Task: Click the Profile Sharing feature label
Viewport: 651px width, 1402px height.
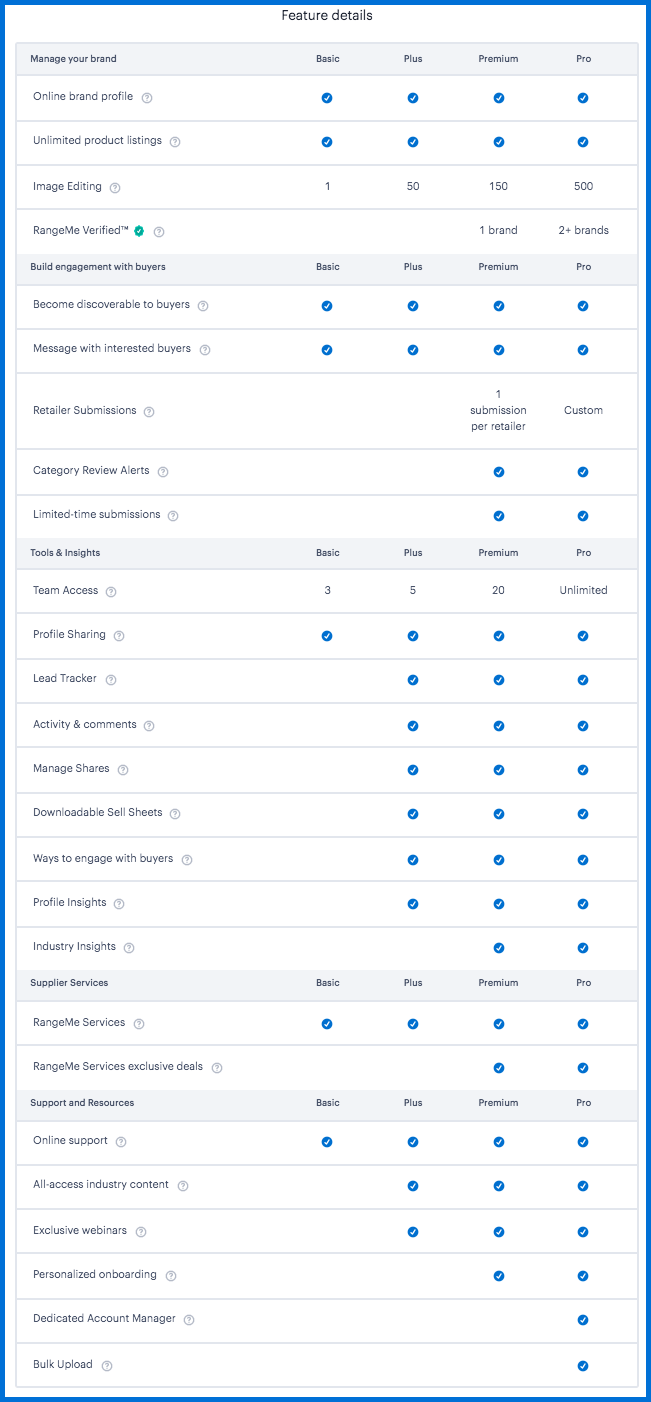Action: [69, 635]
